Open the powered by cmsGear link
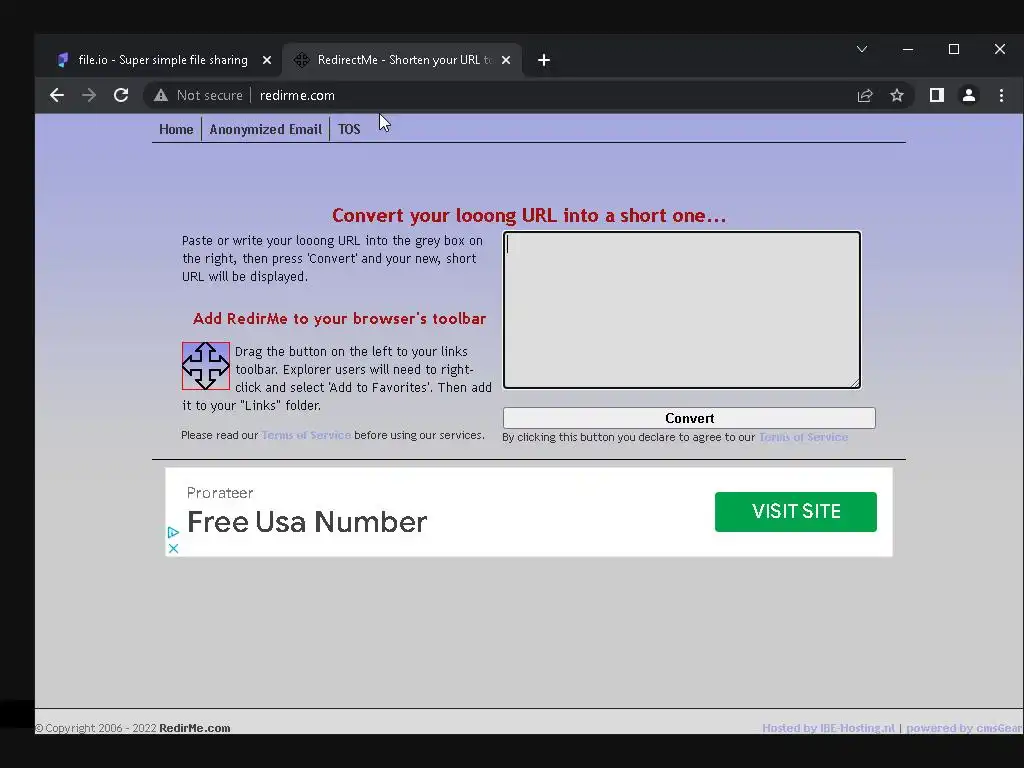 pyautogui.click(x=964, y=728)
